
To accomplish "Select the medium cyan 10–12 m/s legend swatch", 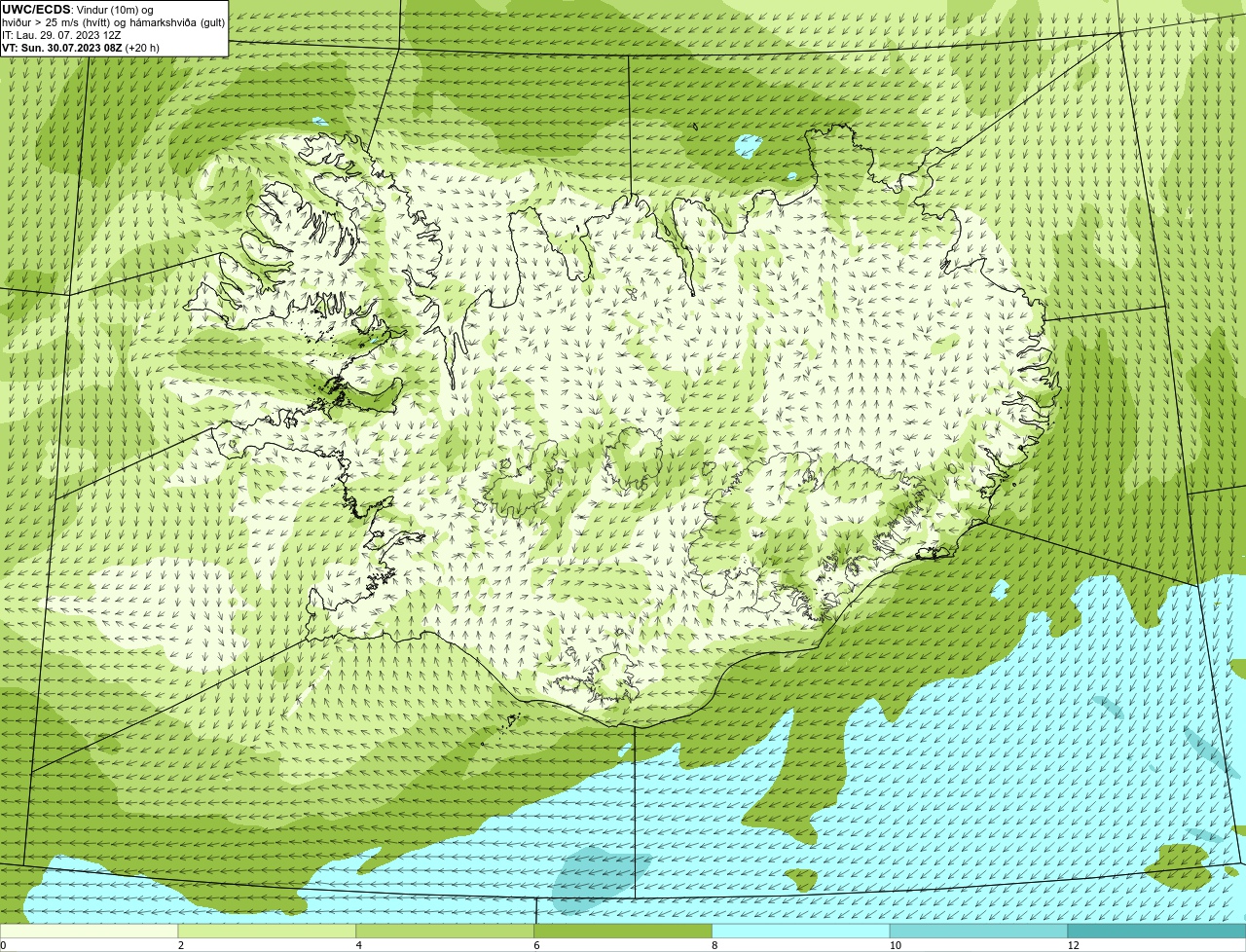I will [979, 932].
